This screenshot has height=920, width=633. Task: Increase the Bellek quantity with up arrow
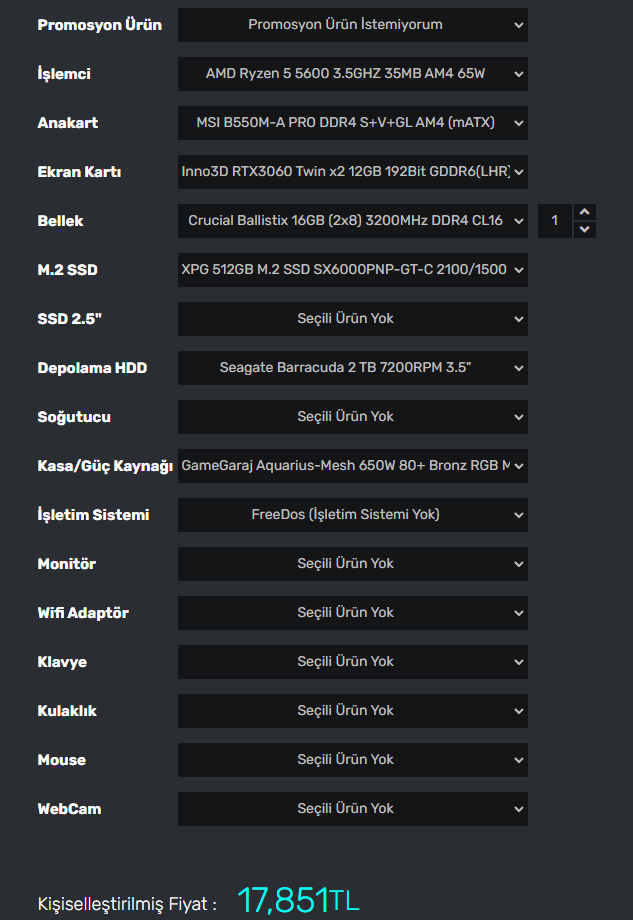coord(586,212)
